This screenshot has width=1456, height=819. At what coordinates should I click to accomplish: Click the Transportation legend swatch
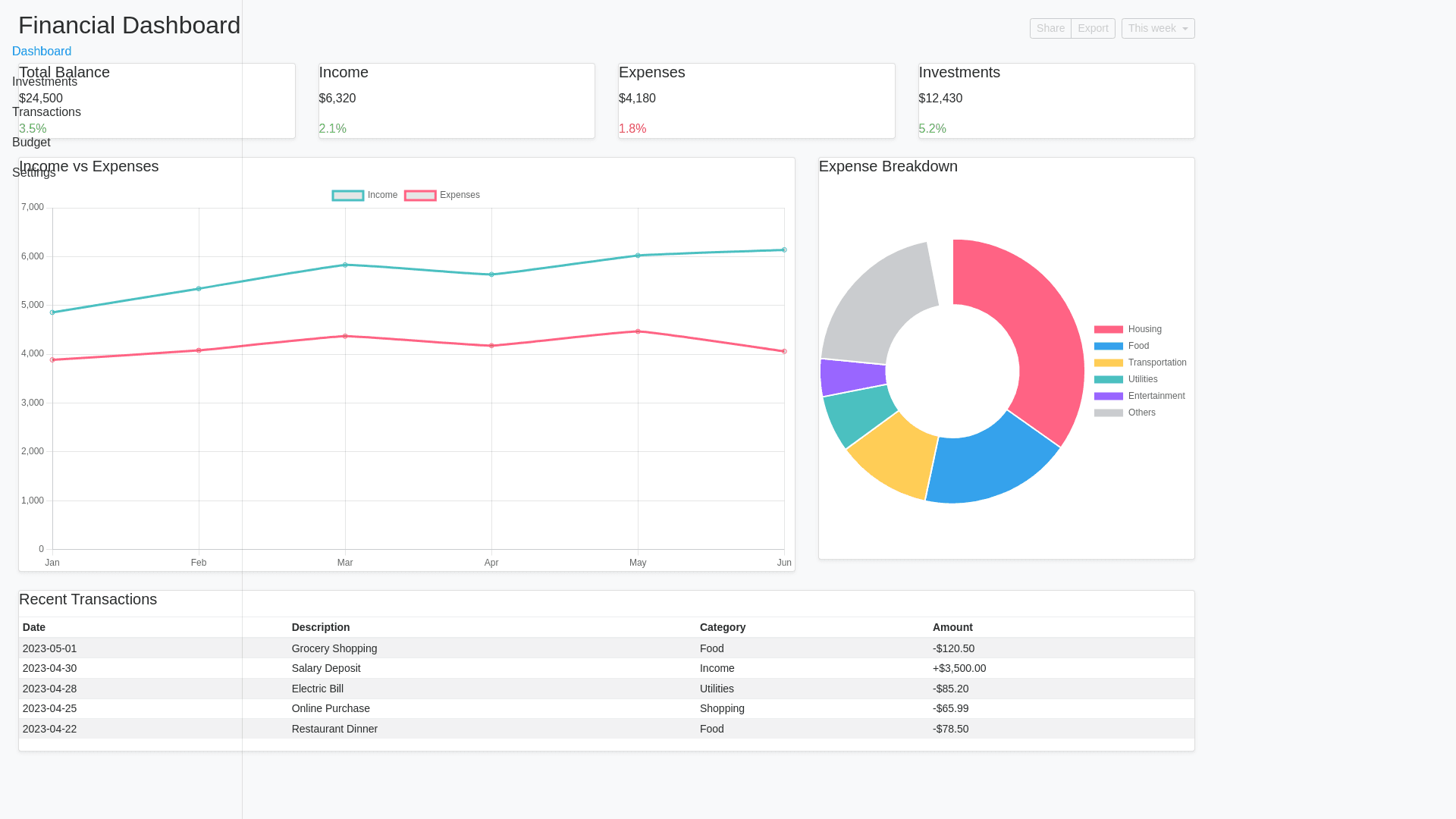pyautogui.click(x=1108, y=362)
